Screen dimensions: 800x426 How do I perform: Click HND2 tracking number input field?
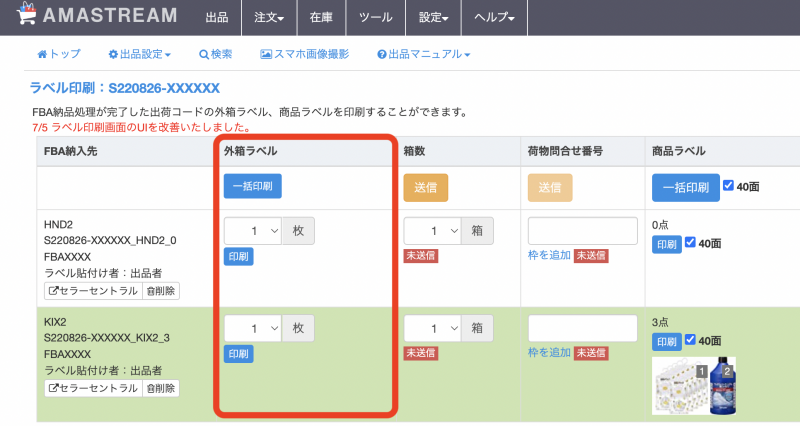[x=583, y=231]
